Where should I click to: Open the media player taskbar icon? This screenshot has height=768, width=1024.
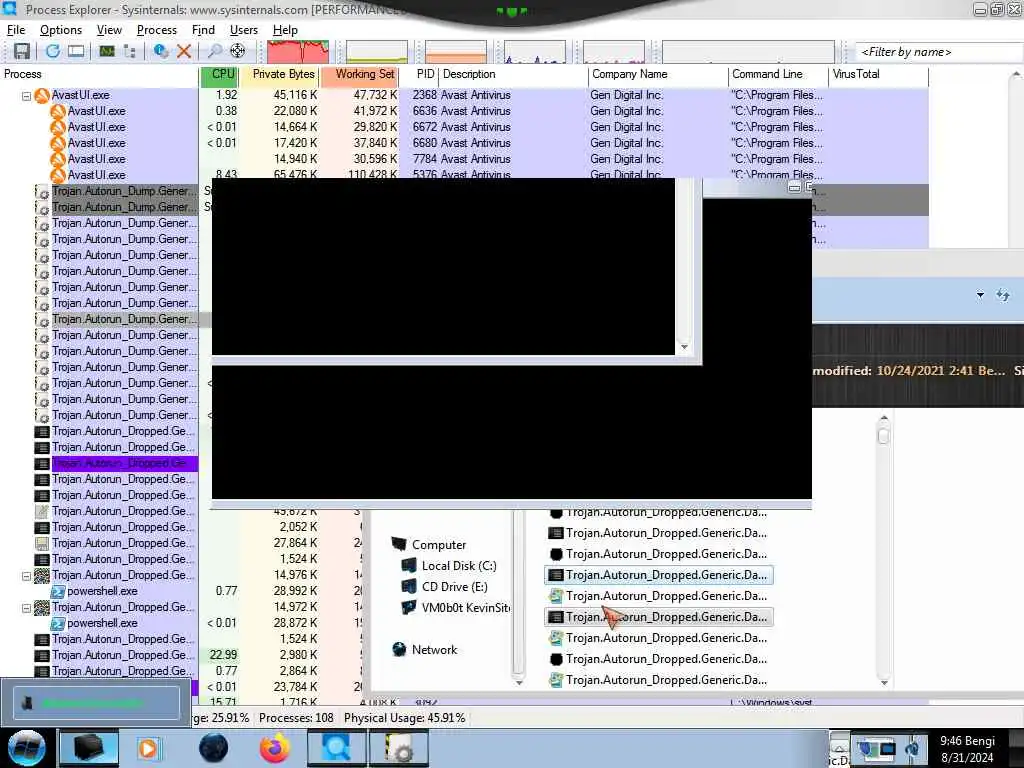pos(148,748)
